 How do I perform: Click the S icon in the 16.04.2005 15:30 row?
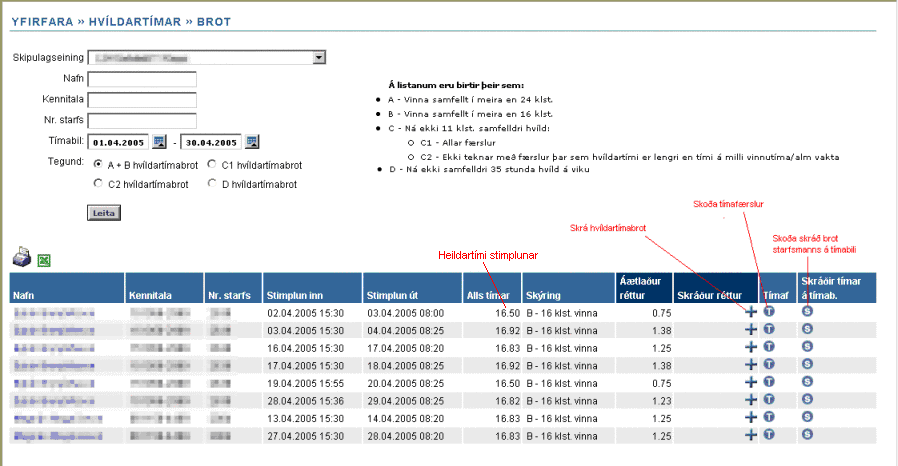[x=808, y=346]
